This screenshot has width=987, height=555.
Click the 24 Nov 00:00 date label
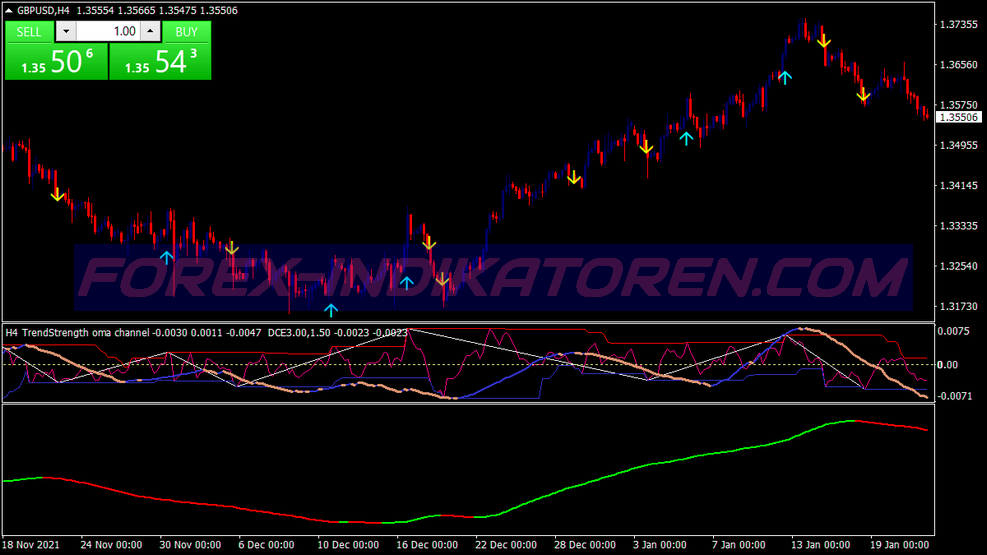click(111, 545)
